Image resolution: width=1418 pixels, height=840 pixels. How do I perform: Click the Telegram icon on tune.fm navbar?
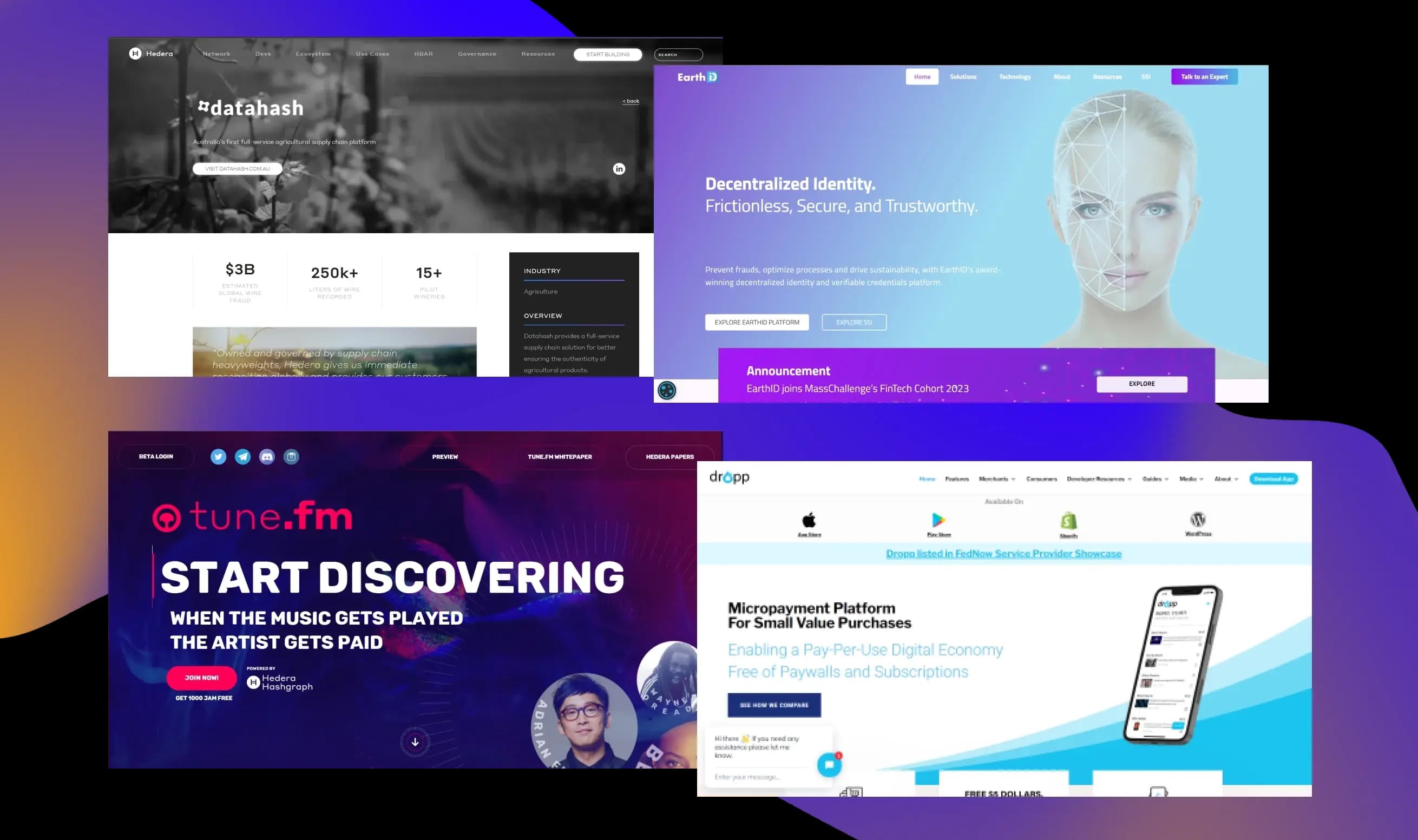244,456
